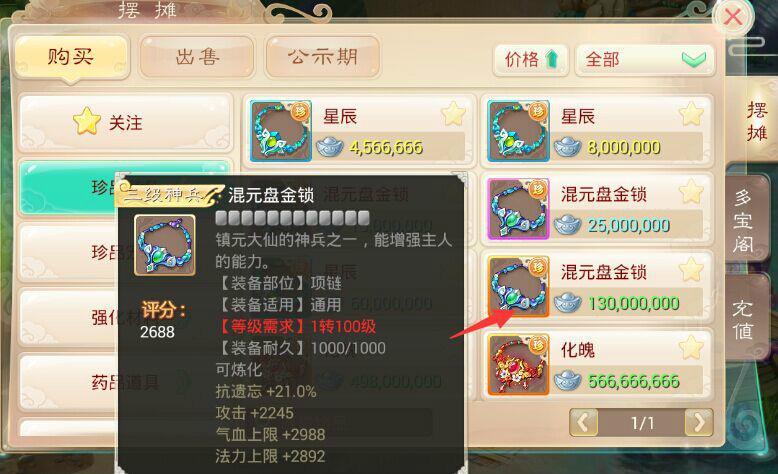Tap the 130,000,000 混元盘金锁 item icon
This screenshot has width=778, height=474.
click(x=519, y=287)
